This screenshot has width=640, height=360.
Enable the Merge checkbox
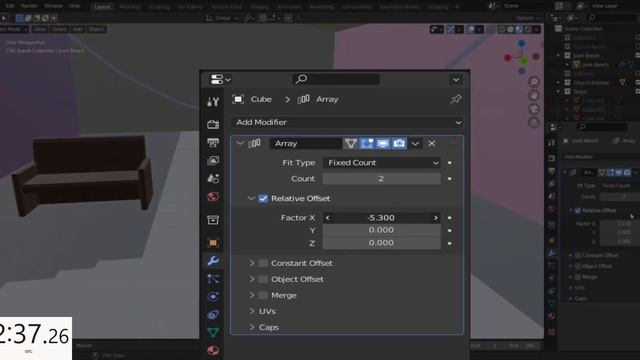(x=263, y=295)
